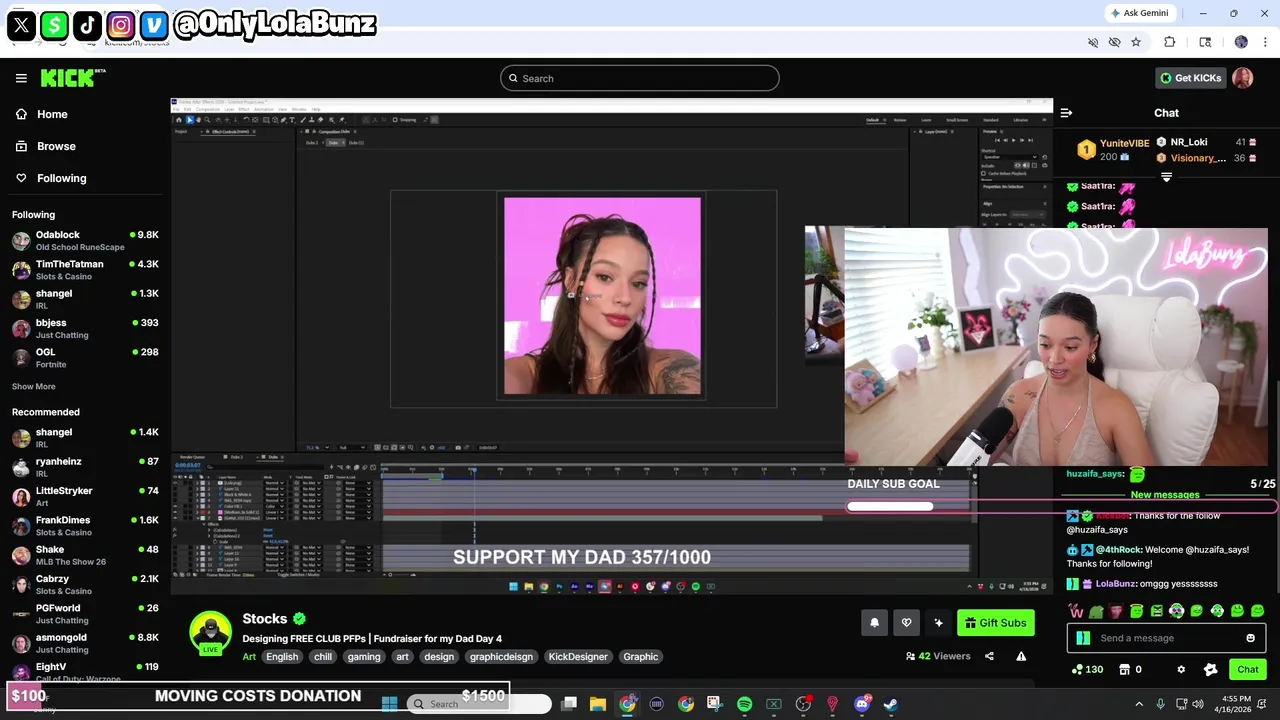1280x720 pixels.
Task: Click the chat star badge icon
Action: (1211, 670)
